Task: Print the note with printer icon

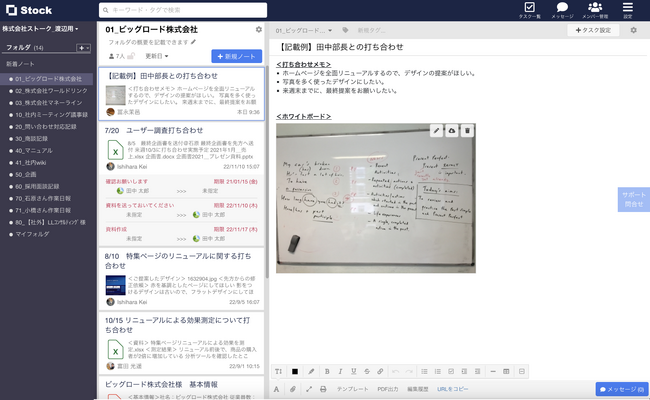Action: click(x=323, y=389)
